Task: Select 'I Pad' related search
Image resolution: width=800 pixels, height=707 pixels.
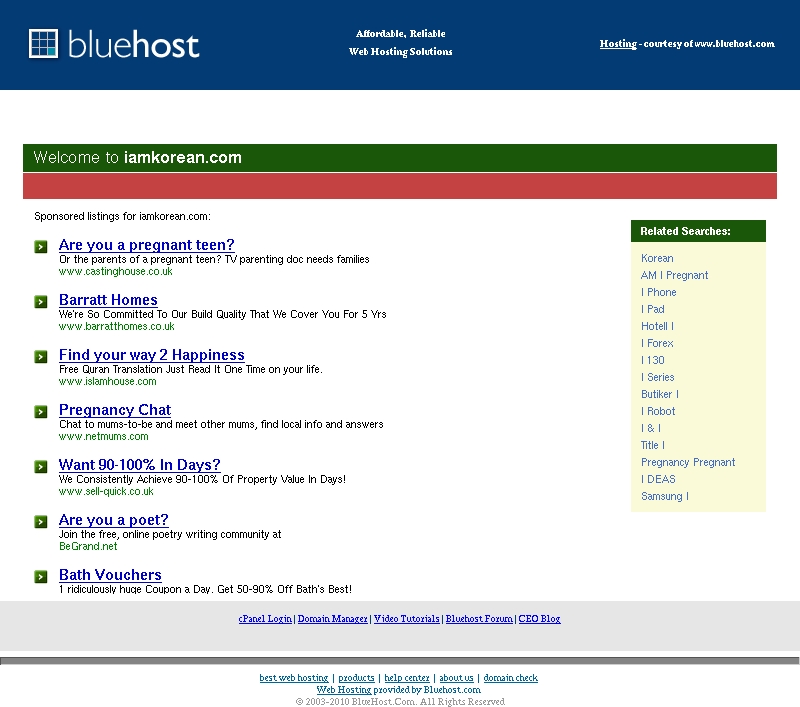Action: (653, 309)
